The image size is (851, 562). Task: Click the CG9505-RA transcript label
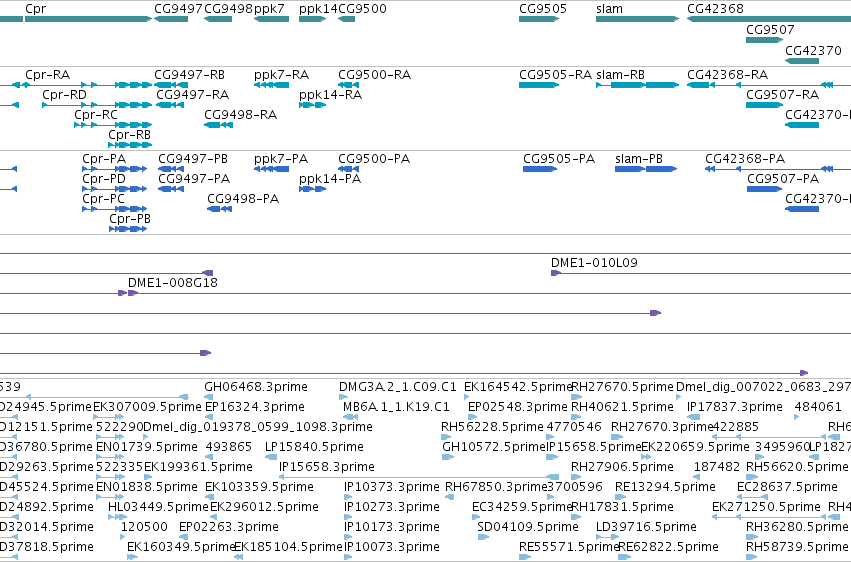pos(555,75)
